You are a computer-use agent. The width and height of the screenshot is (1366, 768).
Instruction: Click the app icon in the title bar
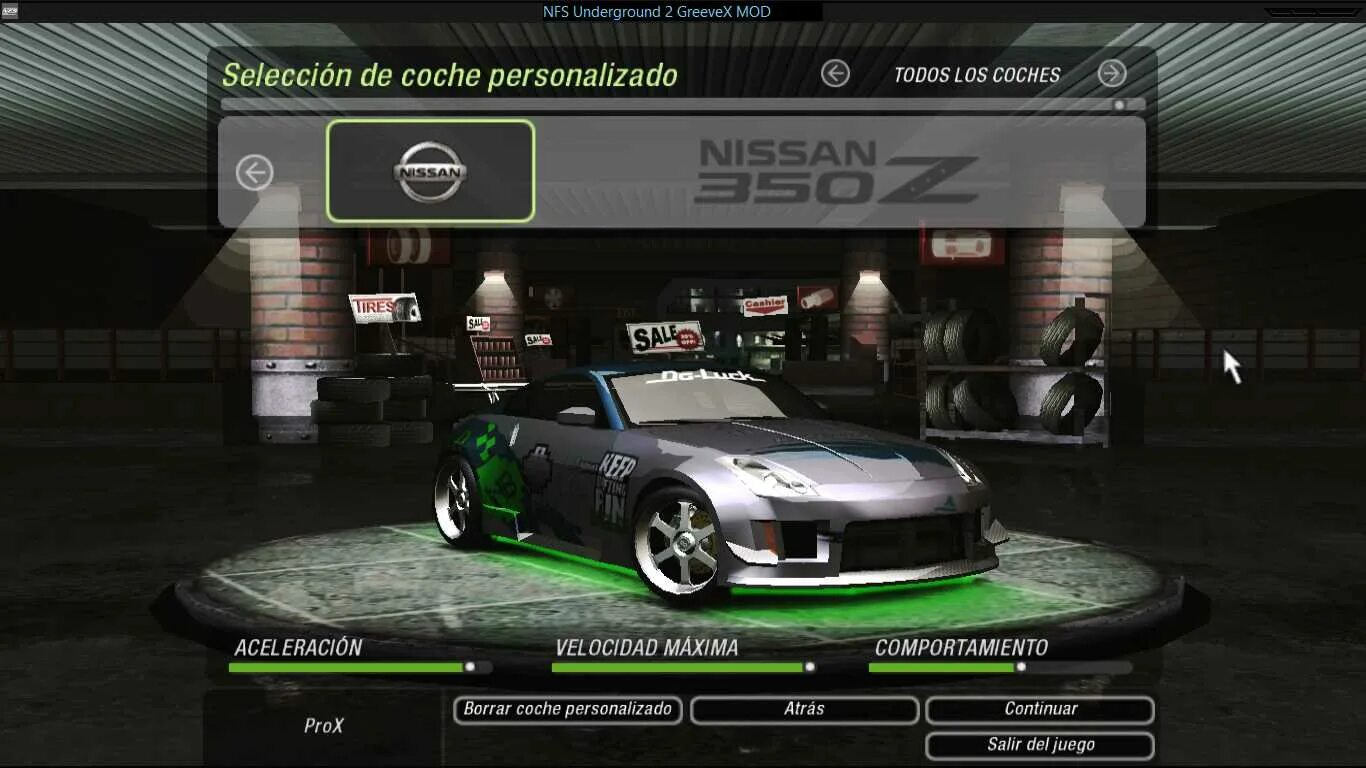point(10,11)
